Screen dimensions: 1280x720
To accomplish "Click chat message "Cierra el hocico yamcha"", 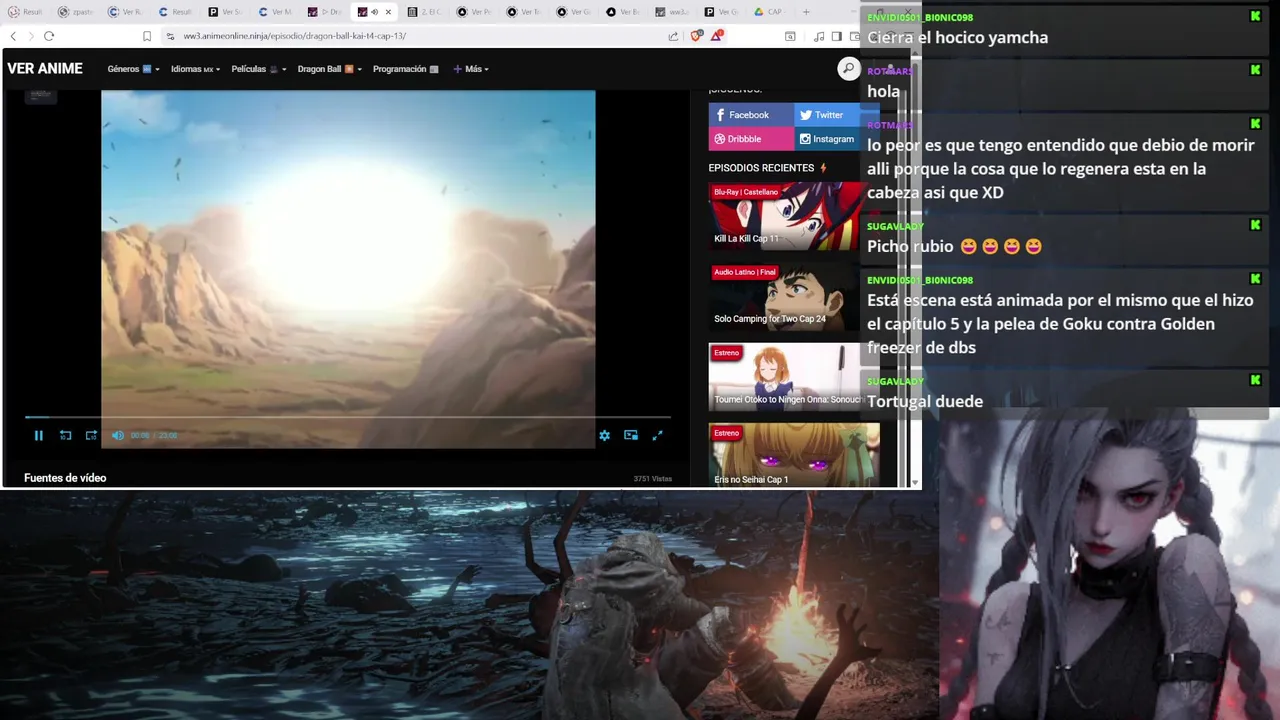I will pos(957,37).
